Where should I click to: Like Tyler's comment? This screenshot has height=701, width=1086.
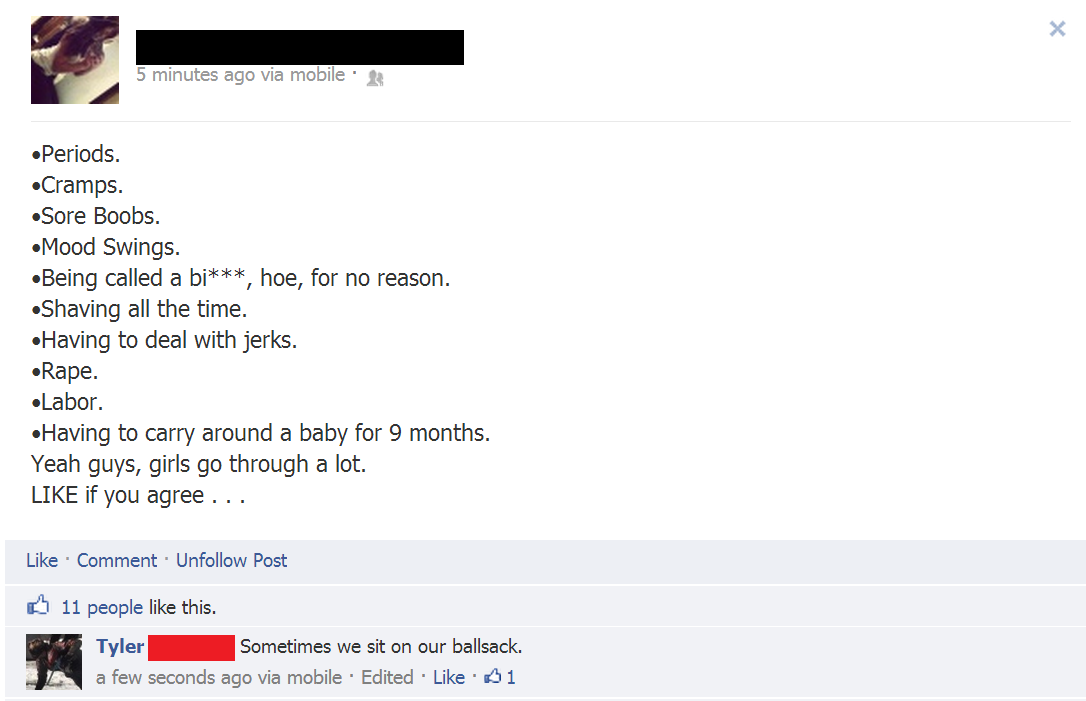coord(449,677)
